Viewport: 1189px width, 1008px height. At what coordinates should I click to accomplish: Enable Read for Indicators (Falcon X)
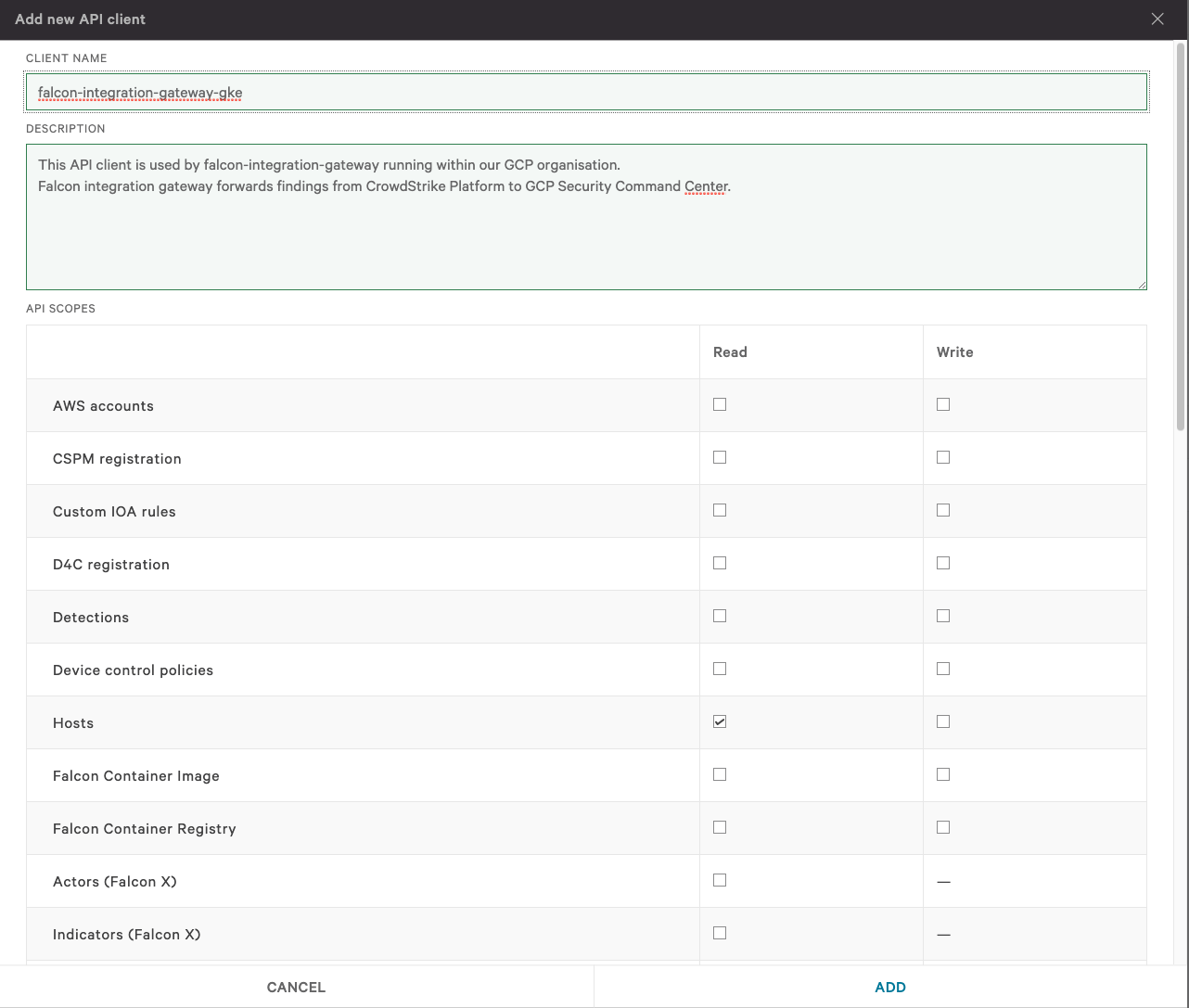pos(720,933)
